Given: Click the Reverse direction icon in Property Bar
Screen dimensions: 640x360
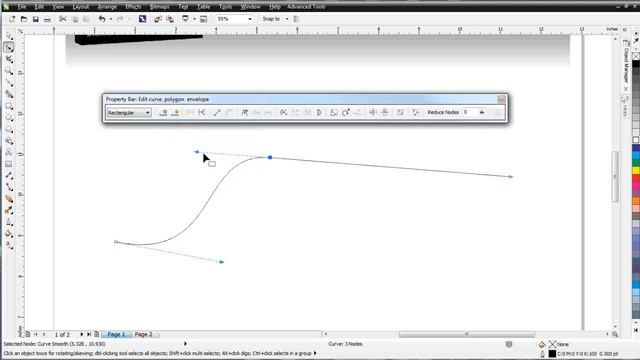Looking at the screenshot, I should click(284, 113).
